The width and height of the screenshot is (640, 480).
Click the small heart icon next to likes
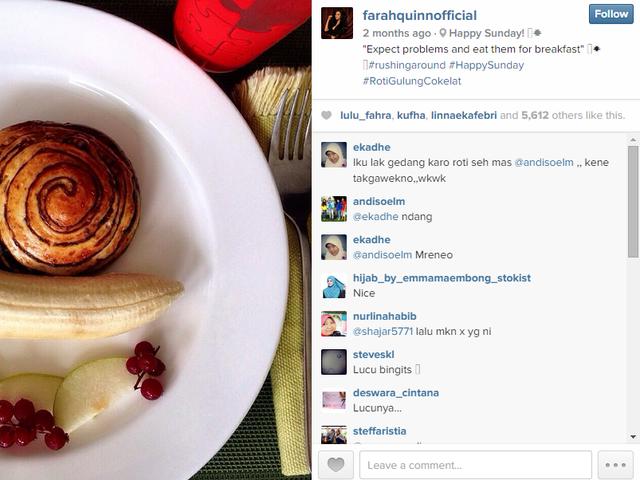tap(326, 115)
